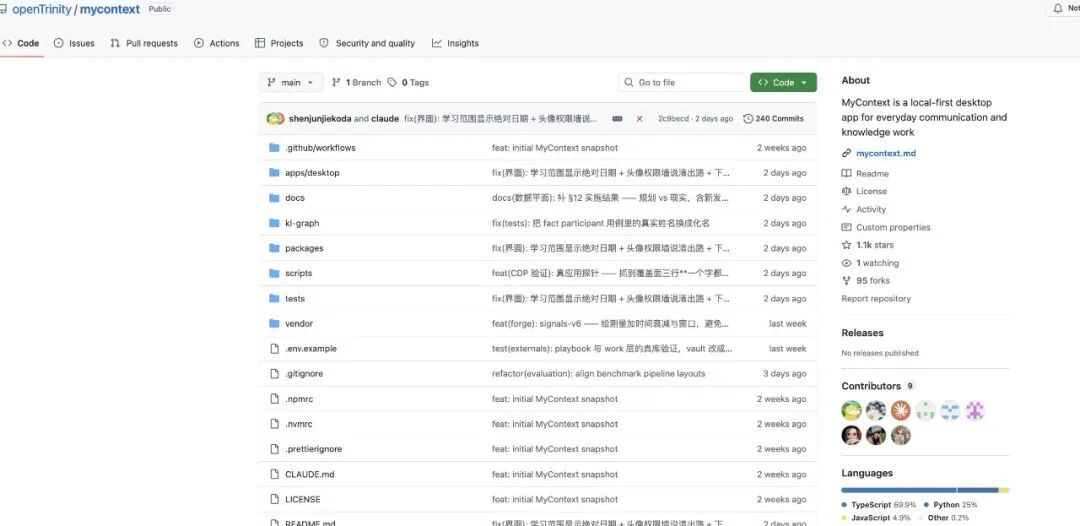The image size is (1080, 526).
Task: Open the feat(forge) signals-v6 commit message
Action: tap(610, 323)
